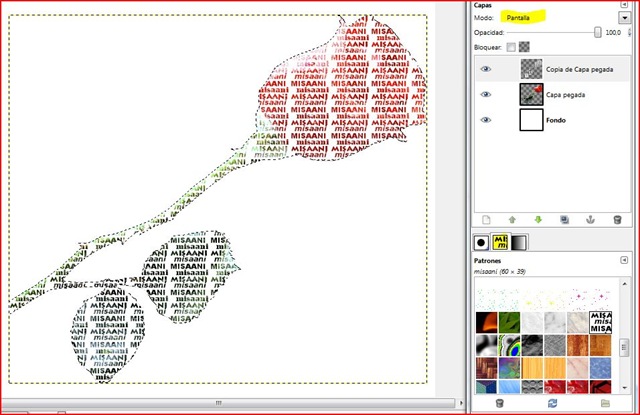
Task: Pick the gray bumpy waves pattern
Action: [x=532, y=387]
